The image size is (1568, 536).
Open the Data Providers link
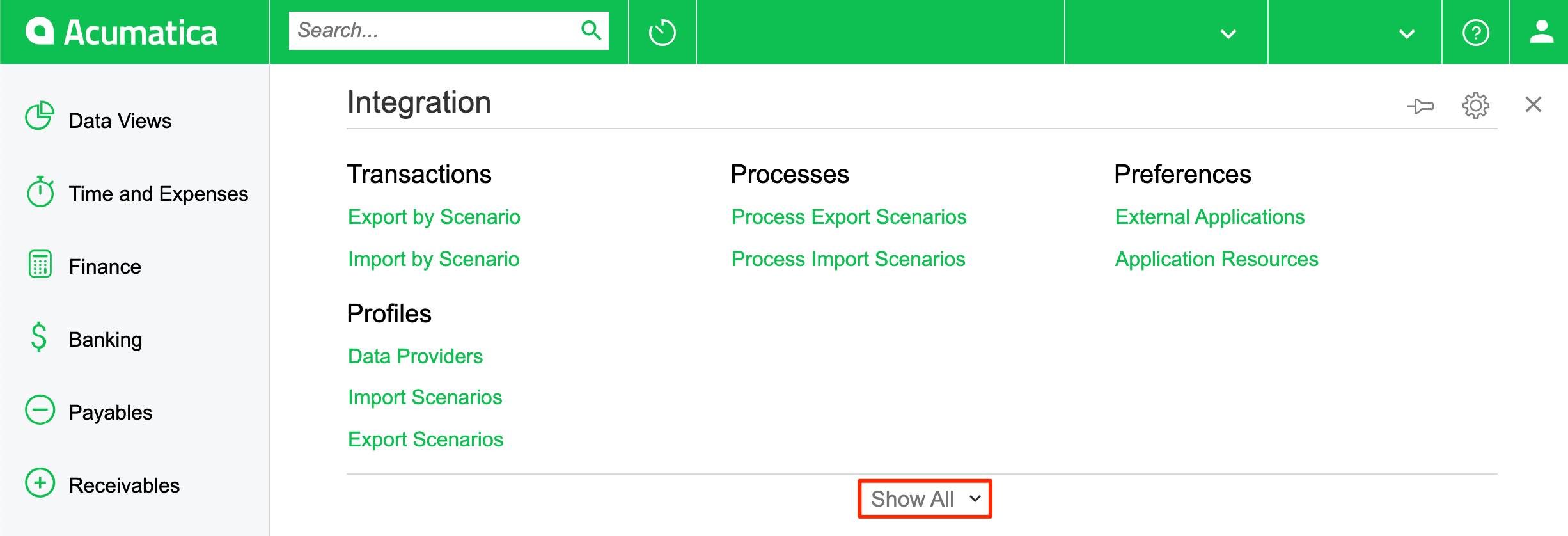(x=415, y=356)
